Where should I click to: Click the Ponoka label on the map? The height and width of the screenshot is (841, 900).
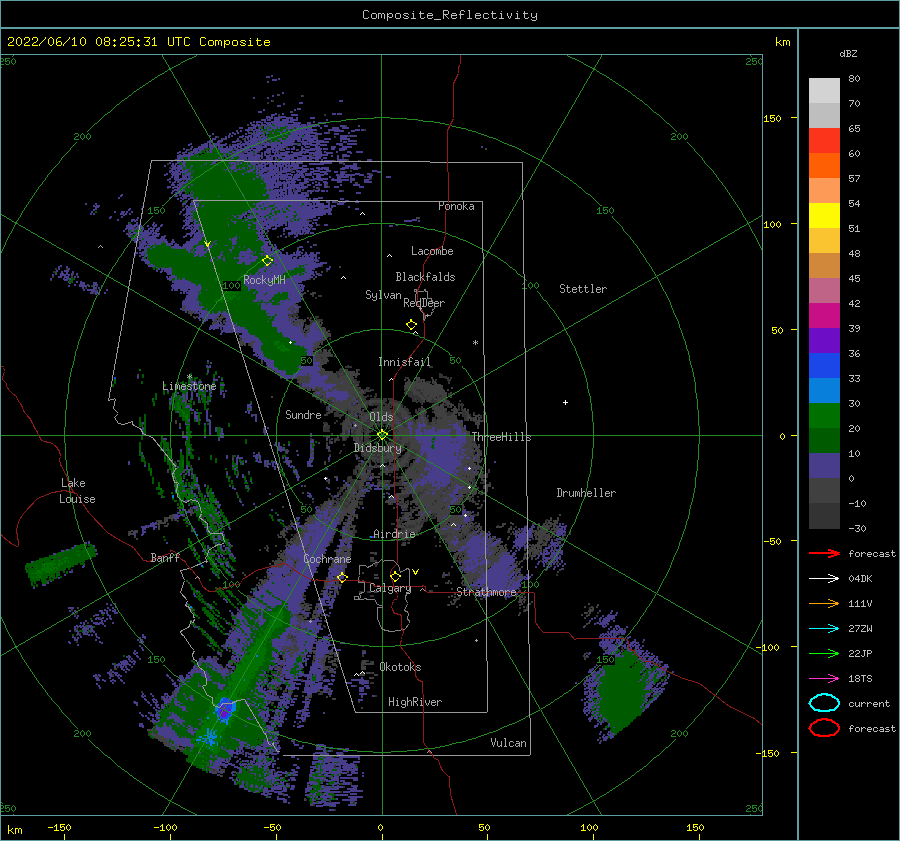point(456,206)
